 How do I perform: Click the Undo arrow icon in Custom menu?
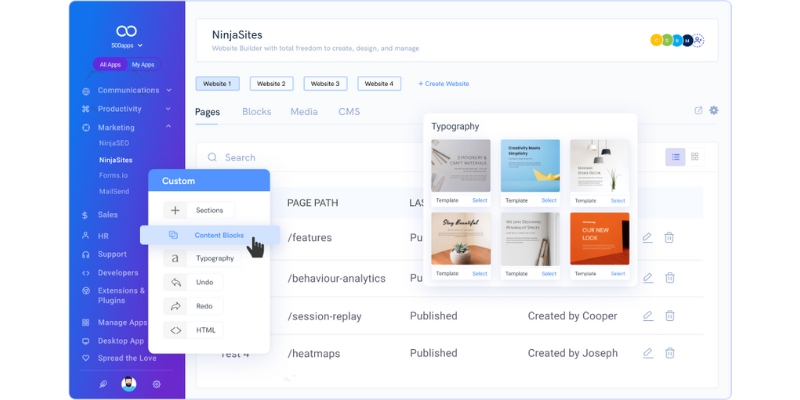coord(175,282)
